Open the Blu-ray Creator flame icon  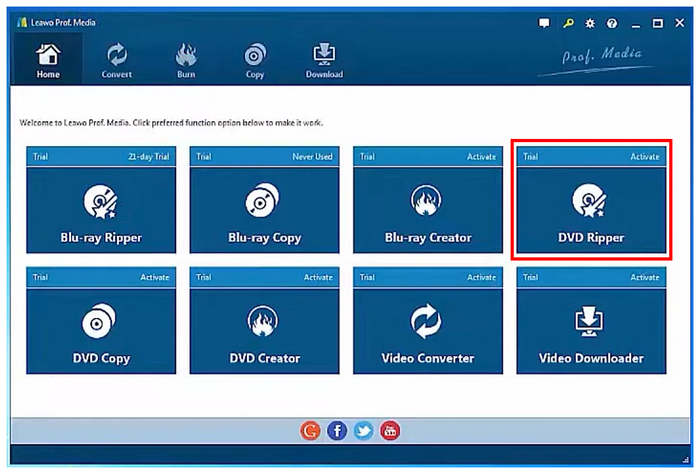pyautogui.click(x=426, y=200)
